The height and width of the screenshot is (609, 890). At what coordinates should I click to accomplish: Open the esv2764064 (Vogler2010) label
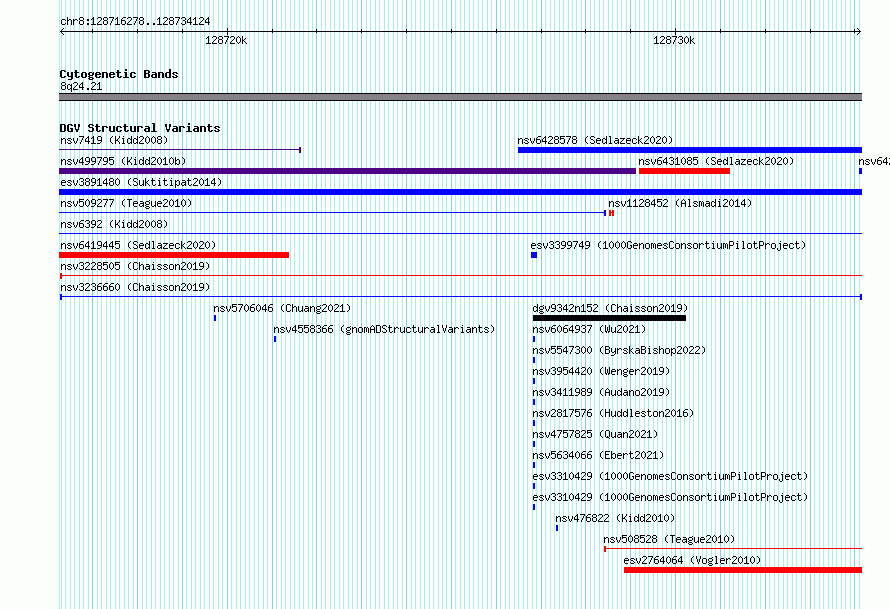(x=692, y=560)
